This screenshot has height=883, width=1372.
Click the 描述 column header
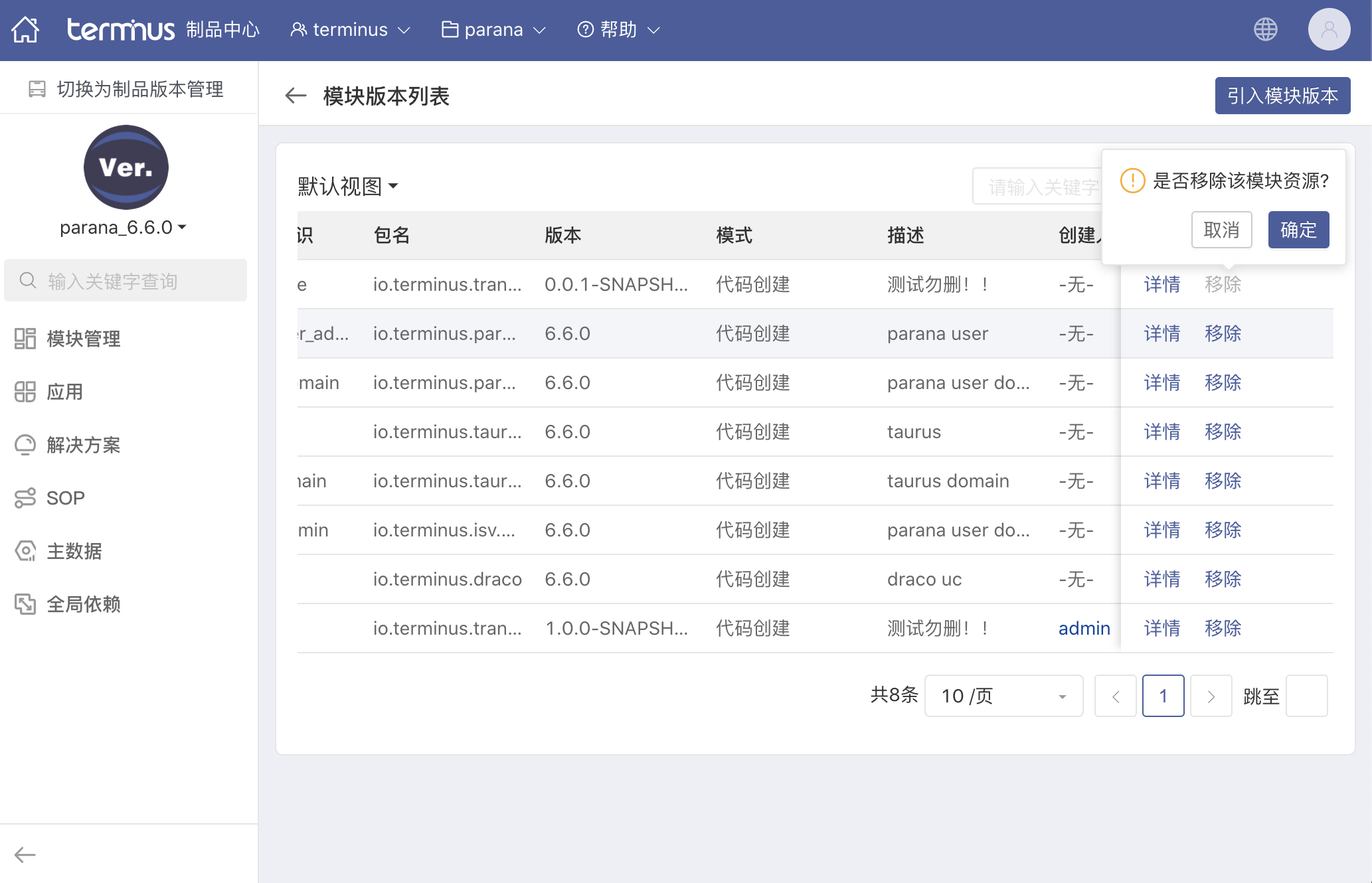tap(905, 235)
